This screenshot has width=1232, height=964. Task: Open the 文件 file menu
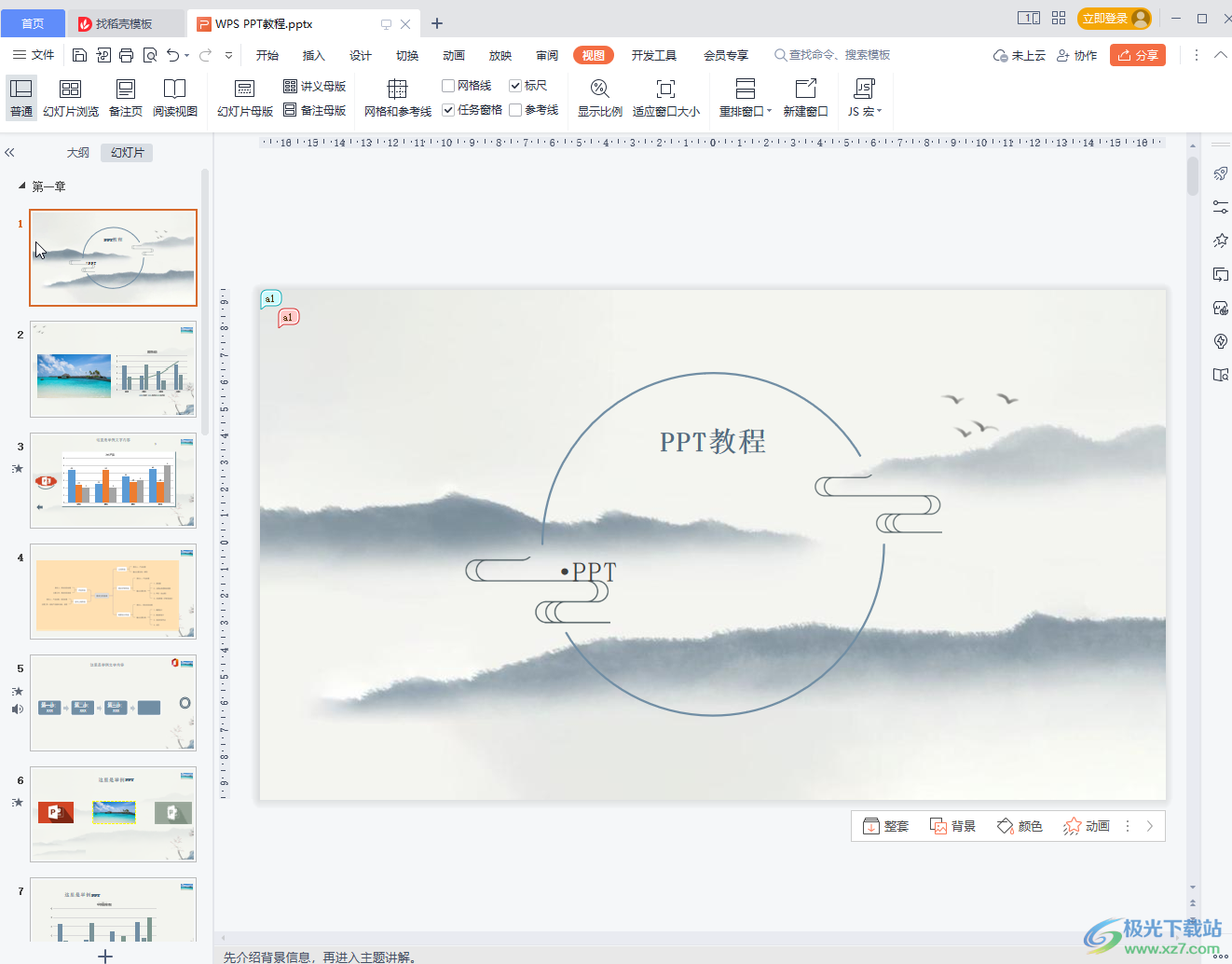pos(34,55)
